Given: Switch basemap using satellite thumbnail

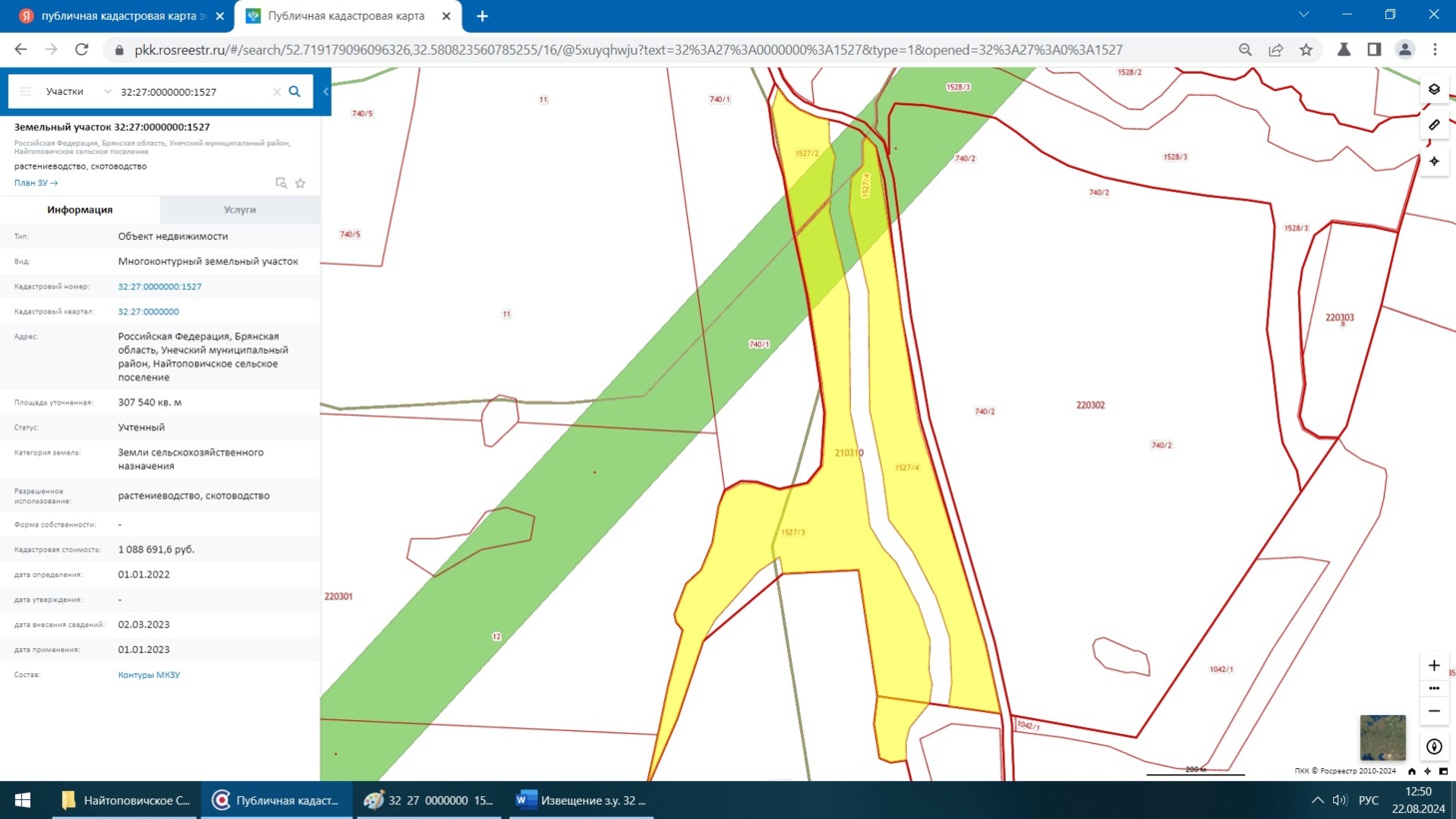Looking at the screenshot, I should click(x=1382, y=737).
